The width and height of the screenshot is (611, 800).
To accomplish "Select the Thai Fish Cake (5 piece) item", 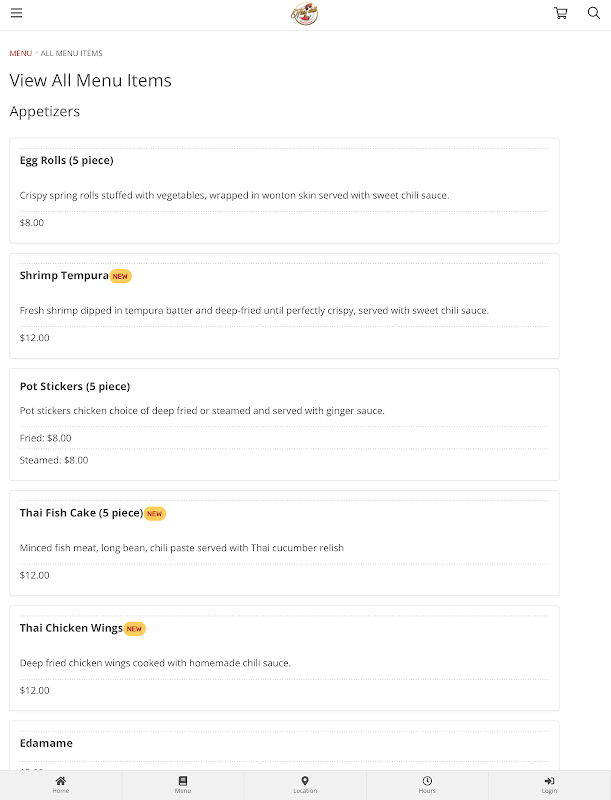I will (81, 513).
